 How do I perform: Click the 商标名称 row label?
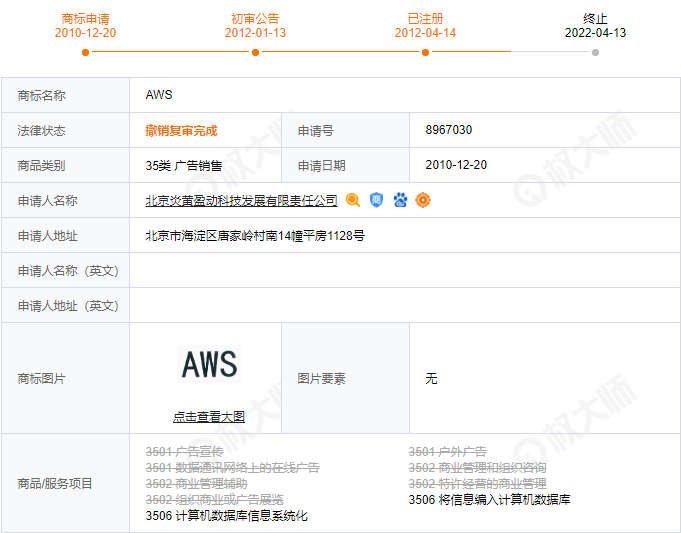[41, 96]
